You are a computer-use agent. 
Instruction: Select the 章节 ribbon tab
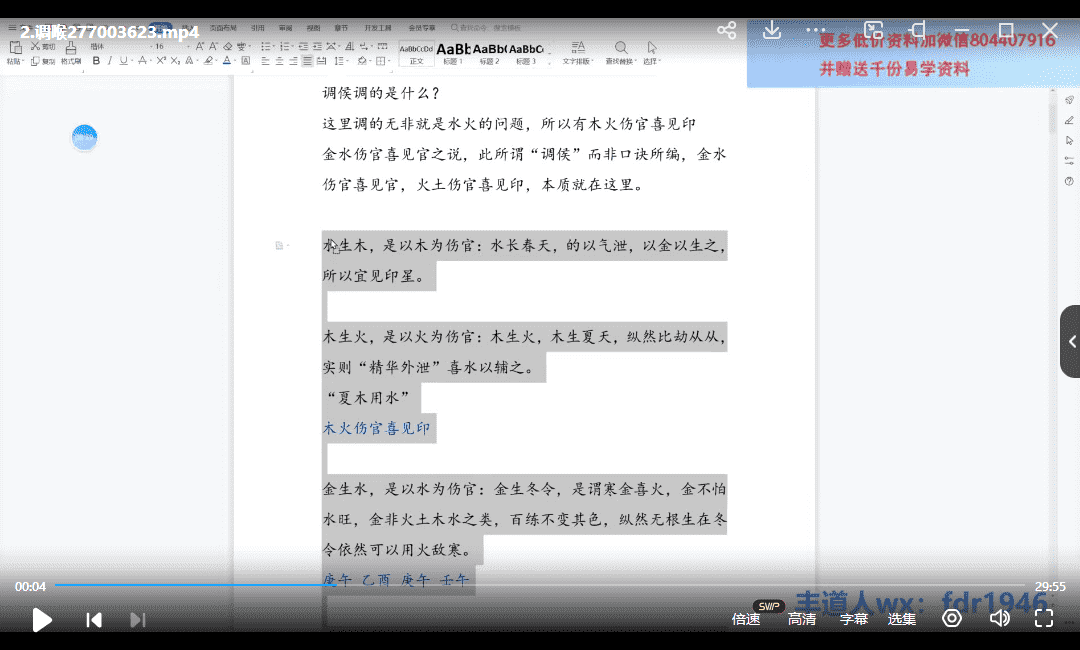click(341, 29)
